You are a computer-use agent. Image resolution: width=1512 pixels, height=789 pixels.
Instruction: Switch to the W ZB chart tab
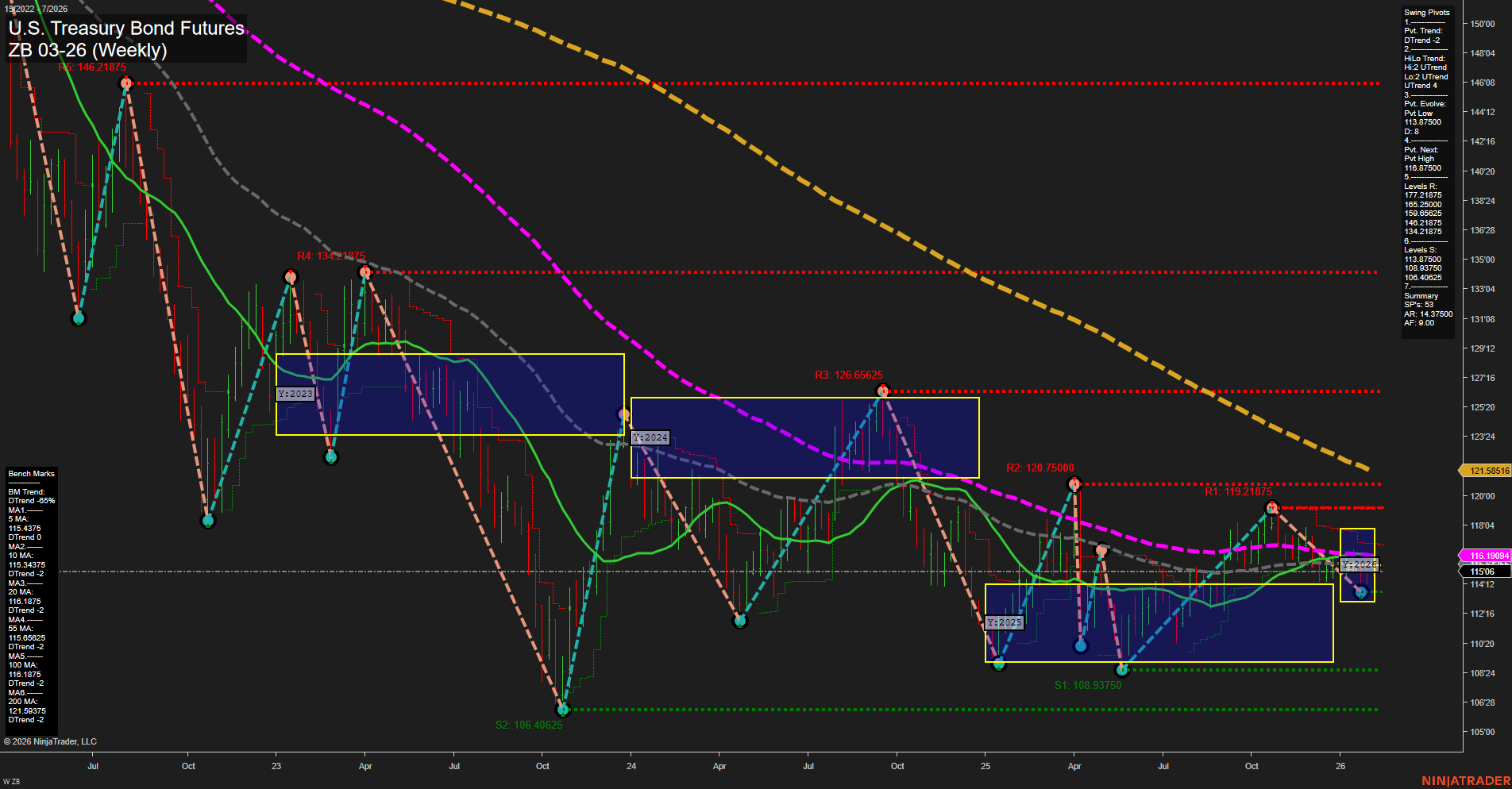point(11,780)
